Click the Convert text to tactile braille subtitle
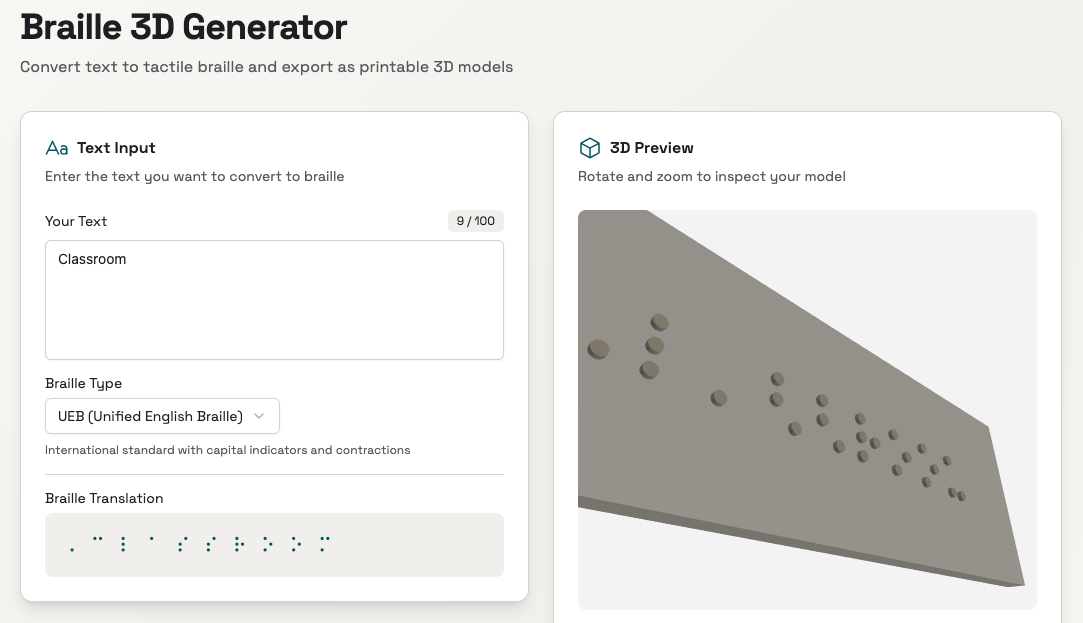The height and width of the screenshot is (623, 1083). point(266,68)
